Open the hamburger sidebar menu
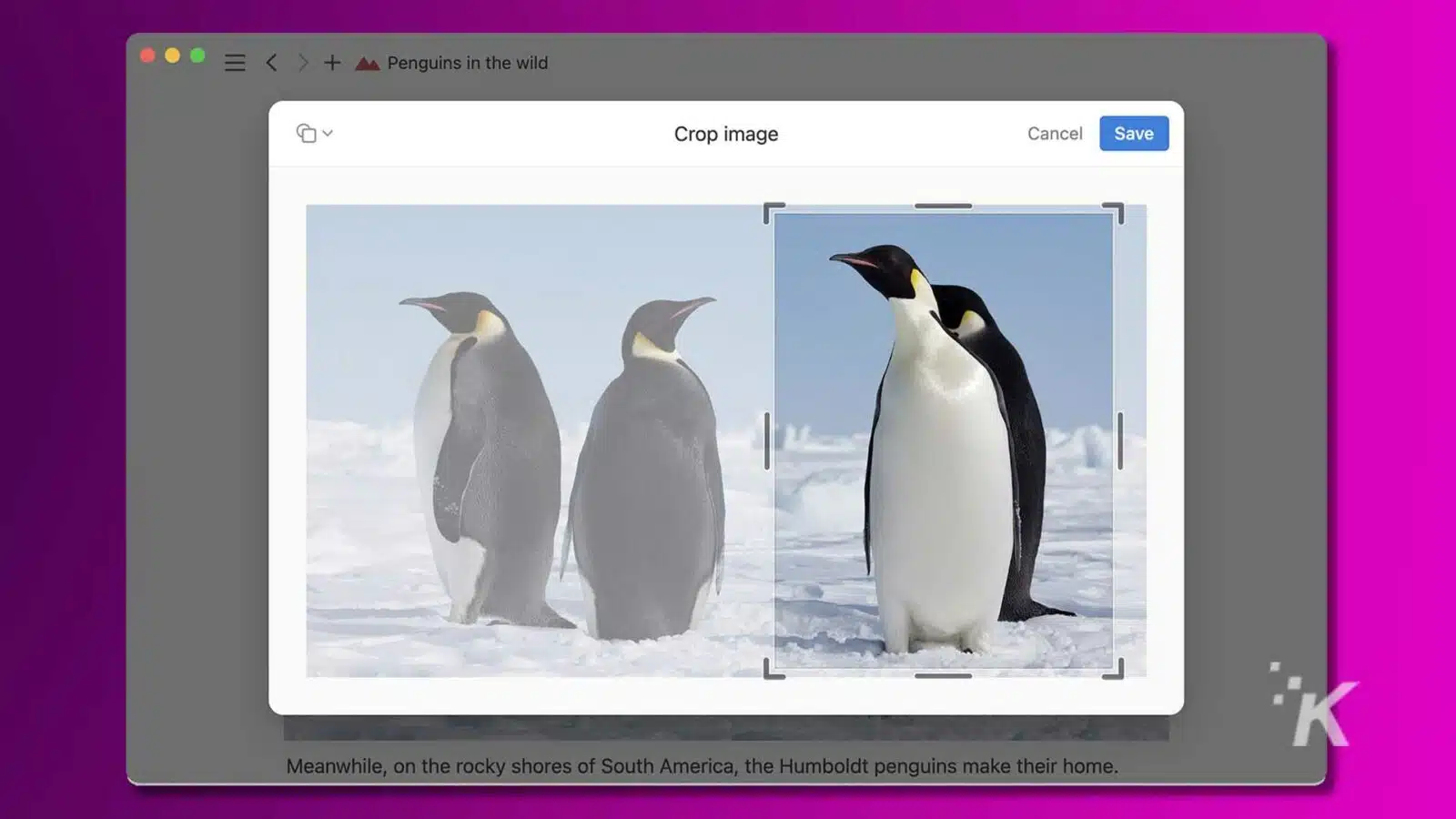 tap(235, 62)
